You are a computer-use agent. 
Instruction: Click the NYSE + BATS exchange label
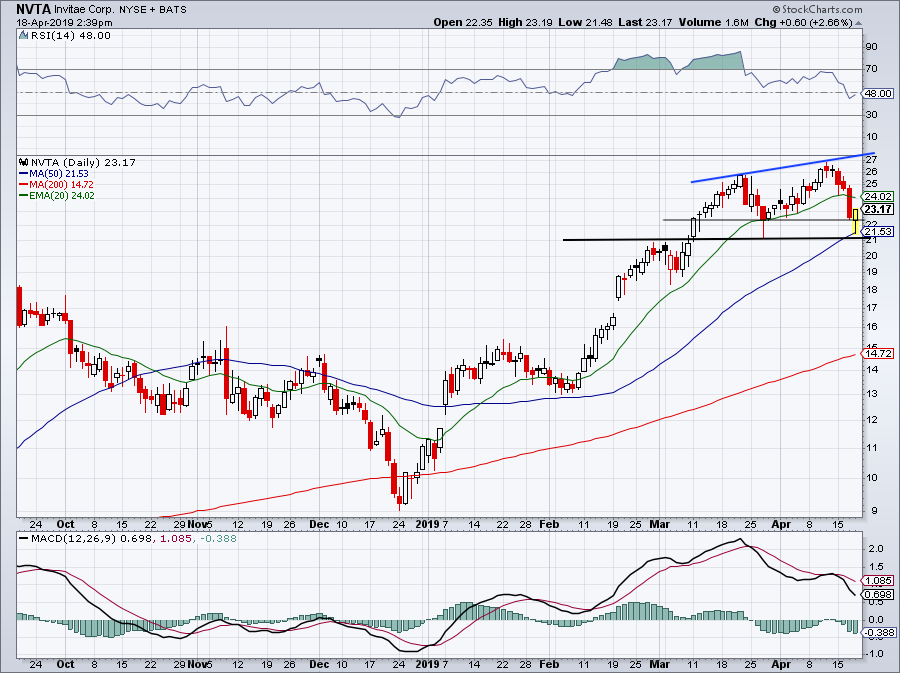coord(153,10)
